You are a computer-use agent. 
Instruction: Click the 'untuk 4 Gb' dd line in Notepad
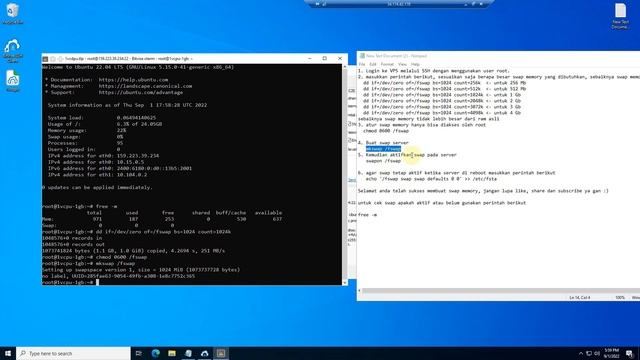[442, 113]
